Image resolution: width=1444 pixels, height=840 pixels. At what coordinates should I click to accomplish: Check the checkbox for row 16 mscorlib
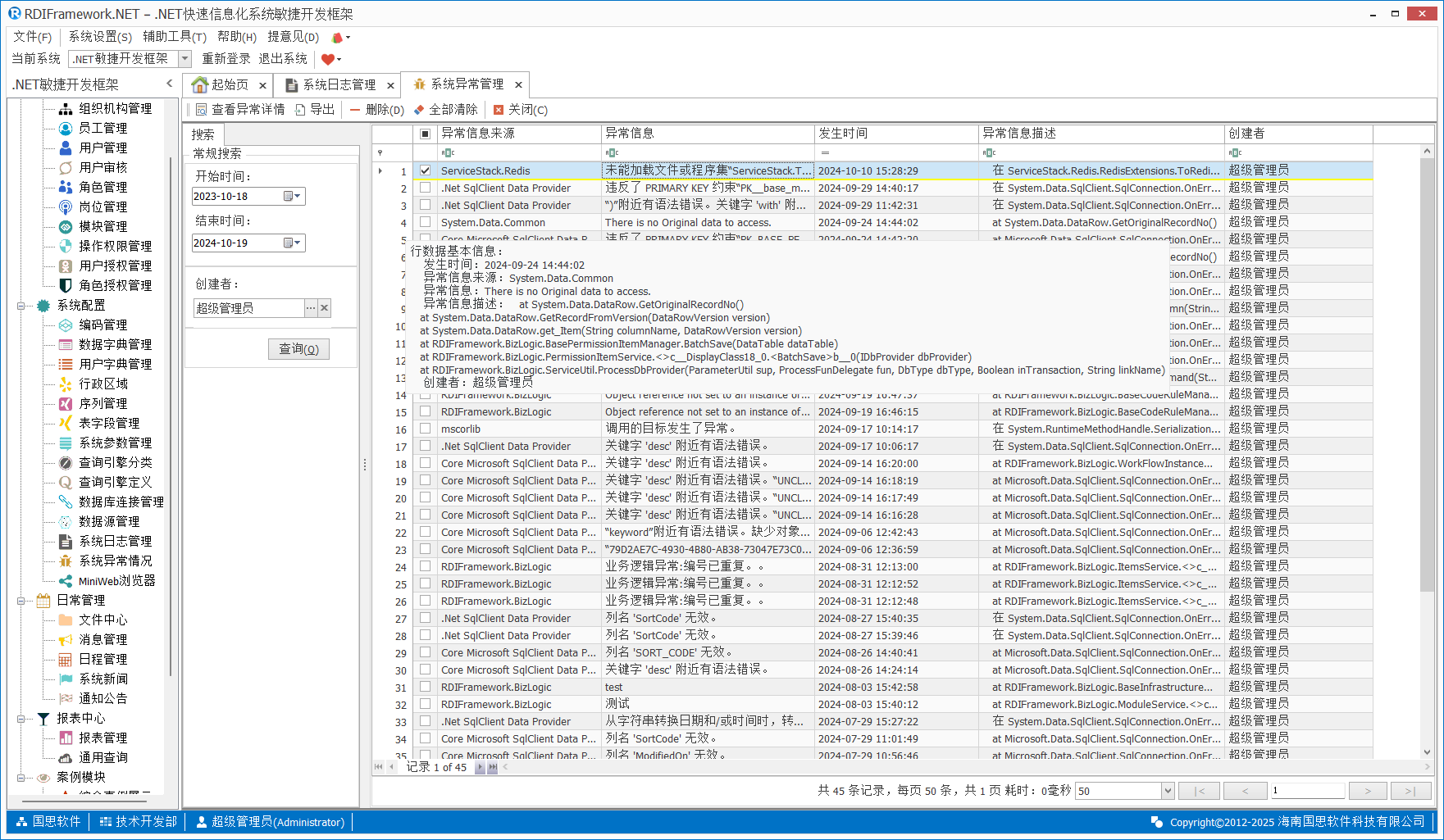pos(425,429)
